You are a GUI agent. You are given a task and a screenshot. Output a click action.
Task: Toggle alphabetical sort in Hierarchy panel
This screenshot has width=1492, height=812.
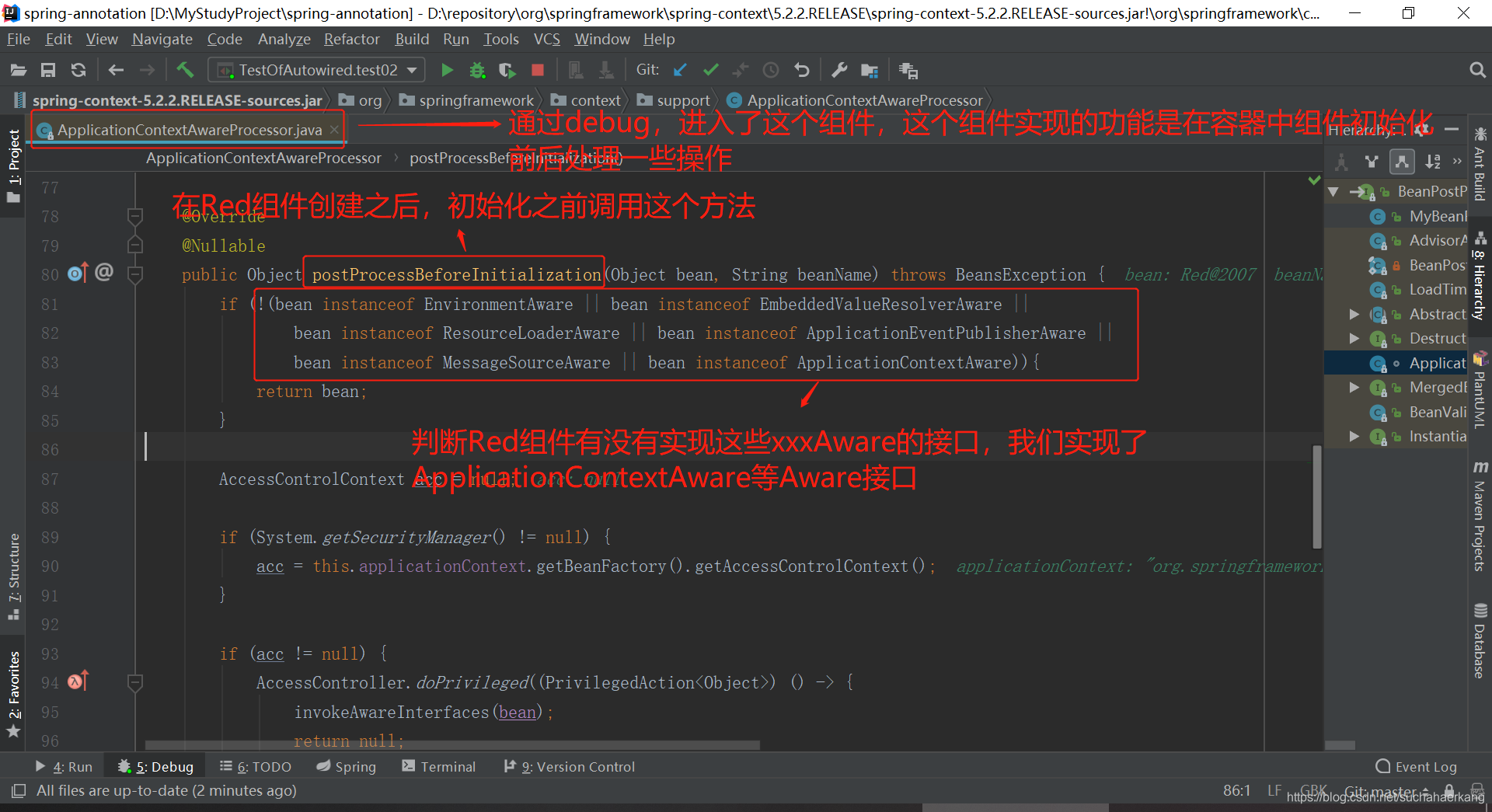coord(1433,162)
